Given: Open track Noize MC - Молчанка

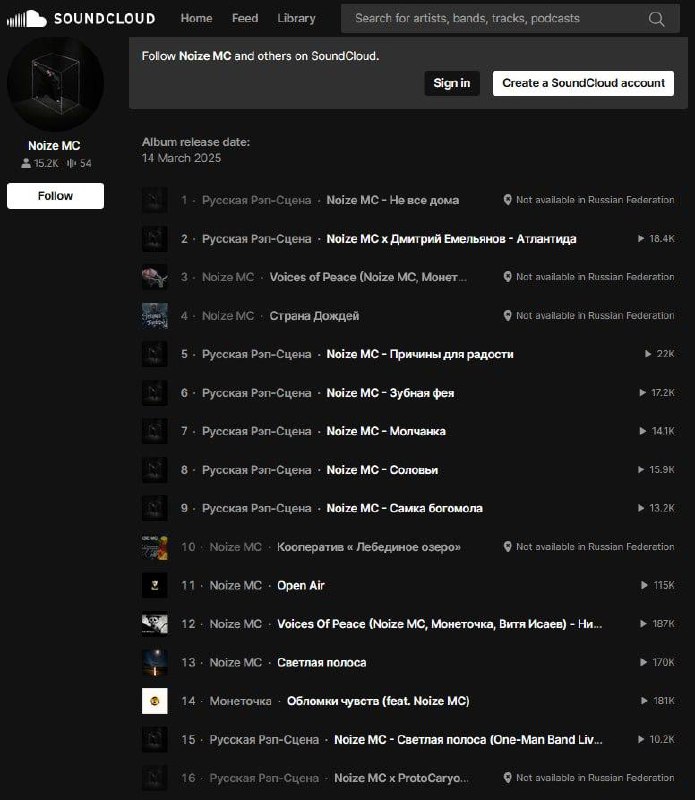Looking at the screenshot, I should [x=386, y=431].
